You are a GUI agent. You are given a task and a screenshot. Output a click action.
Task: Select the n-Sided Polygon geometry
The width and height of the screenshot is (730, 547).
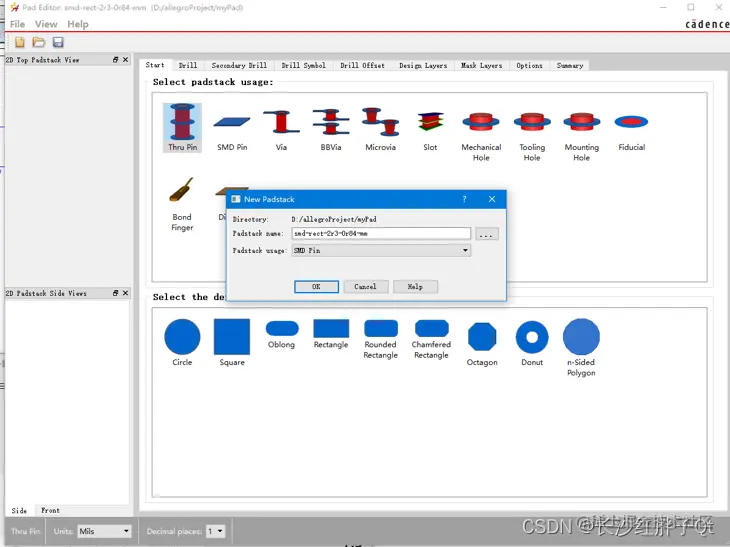tap(581, 347)
